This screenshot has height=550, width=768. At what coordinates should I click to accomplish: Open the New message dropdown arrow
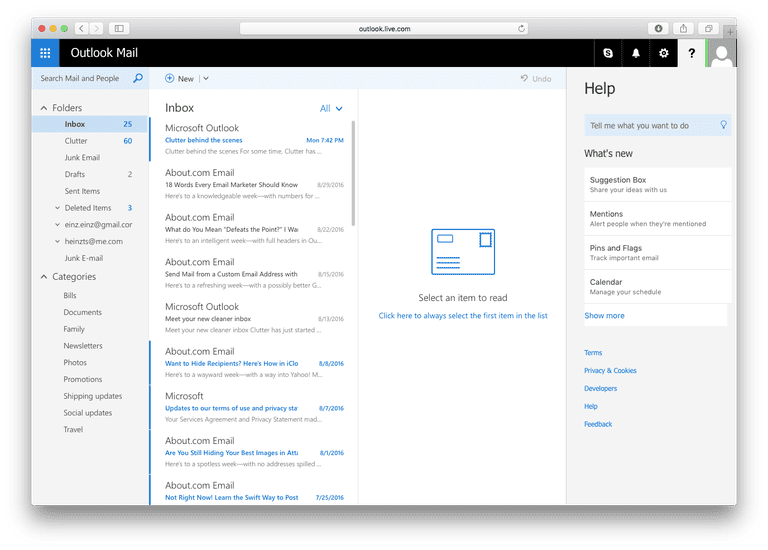[206, 78]
